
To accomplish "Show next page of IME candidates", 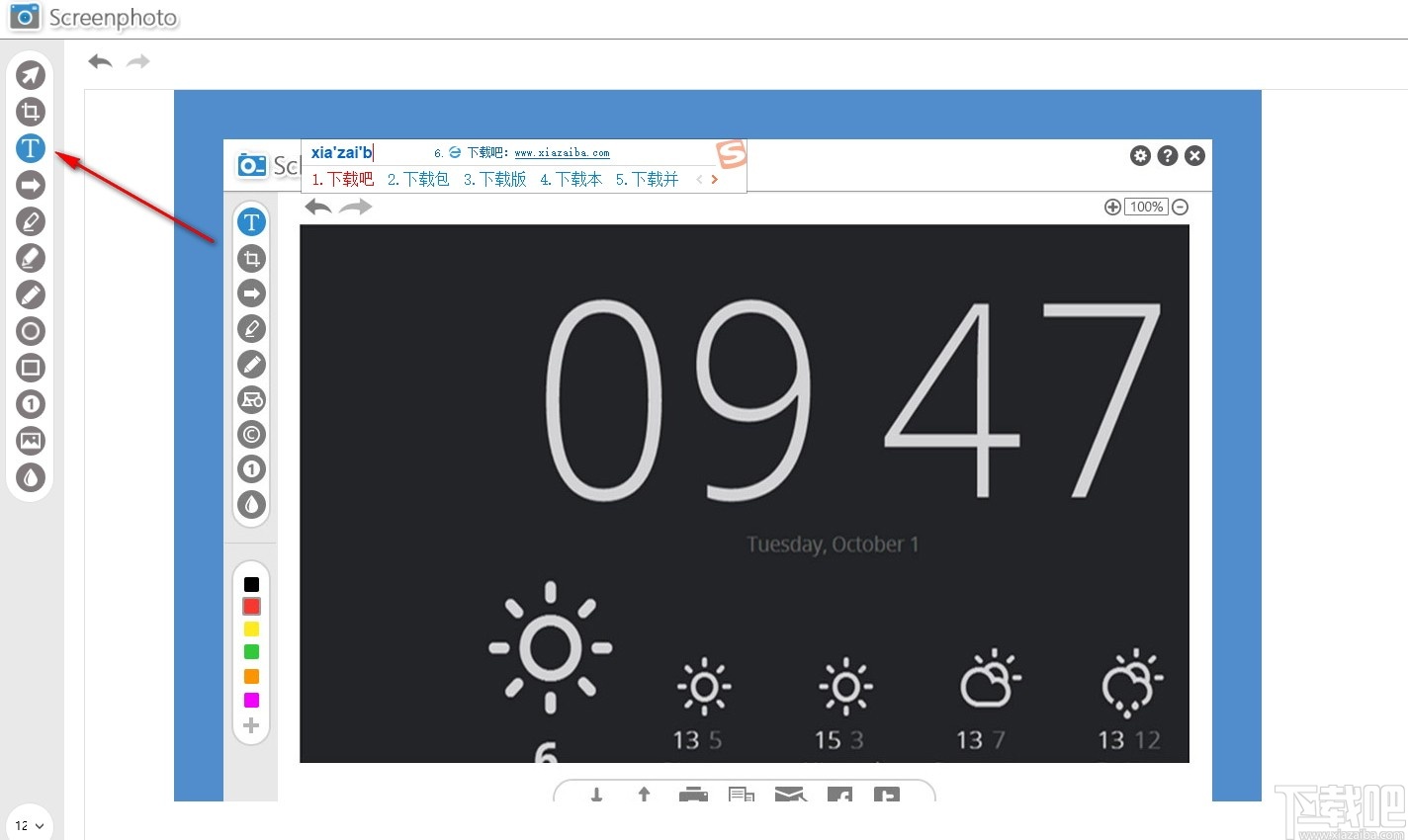I will 715,179.
